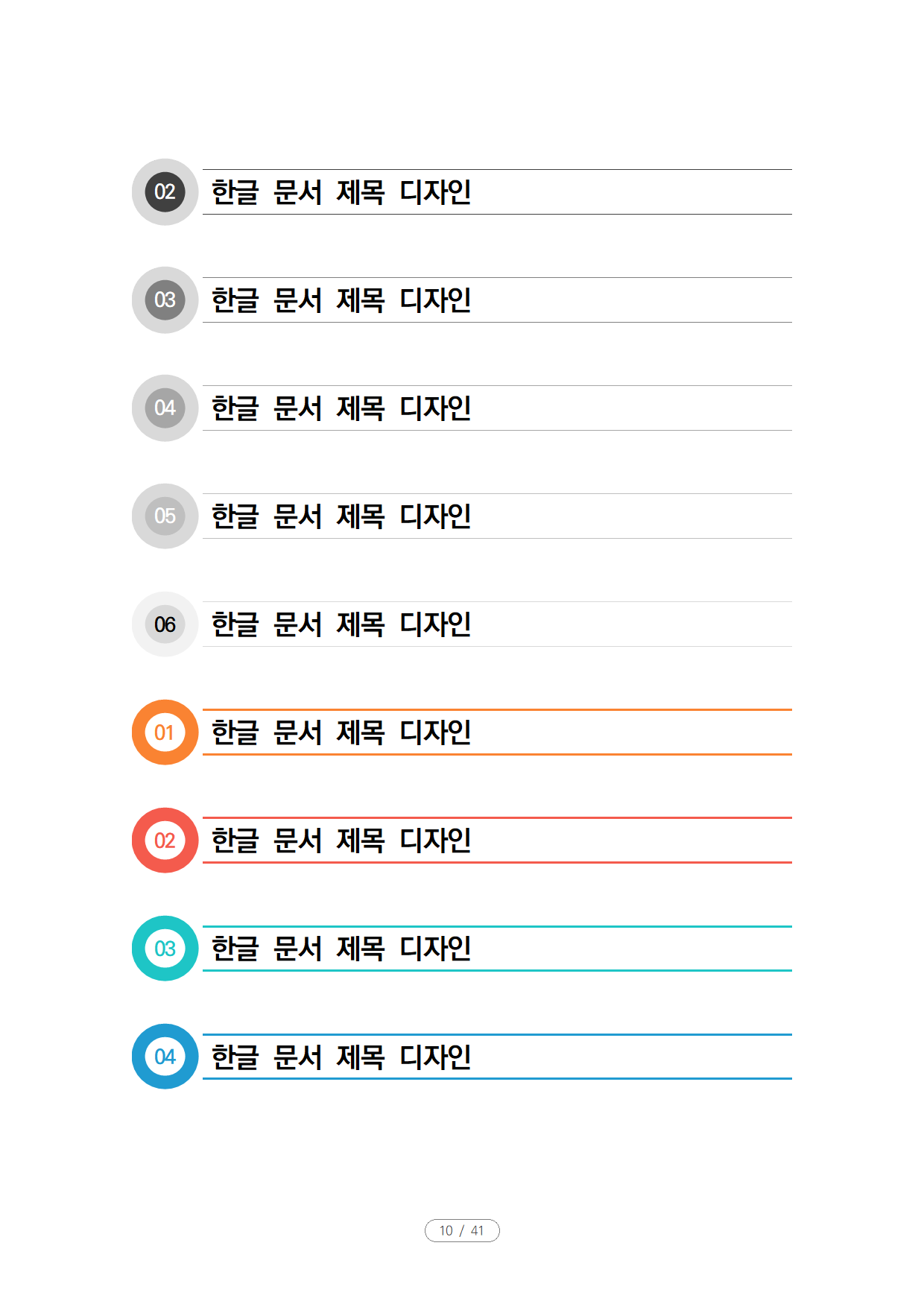Select the blue 04 circle badge

click(165, 1056)
